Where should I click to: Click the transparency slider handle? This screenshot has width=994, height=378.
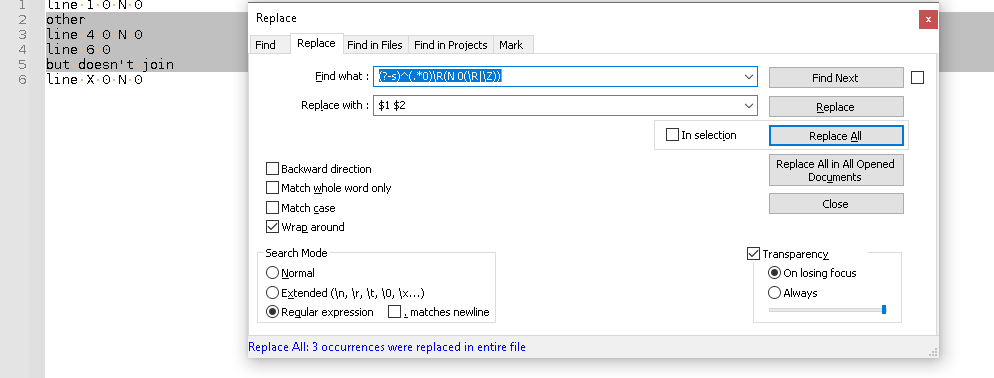pos(884,310)
